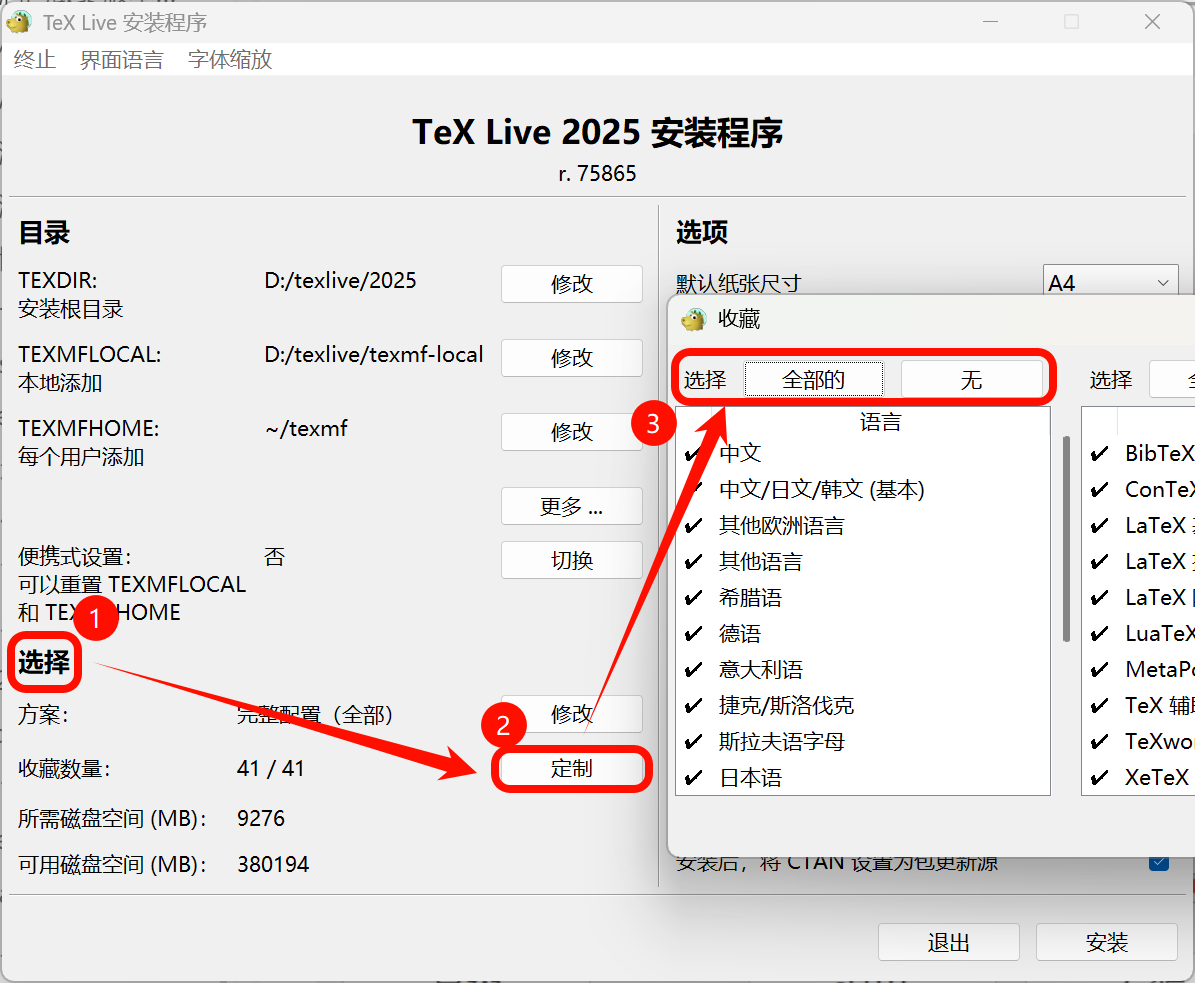Toggle the 日本语 collection checkmark
The width and height of the screenshot is (1195, 983).
(x=692, y=778)
